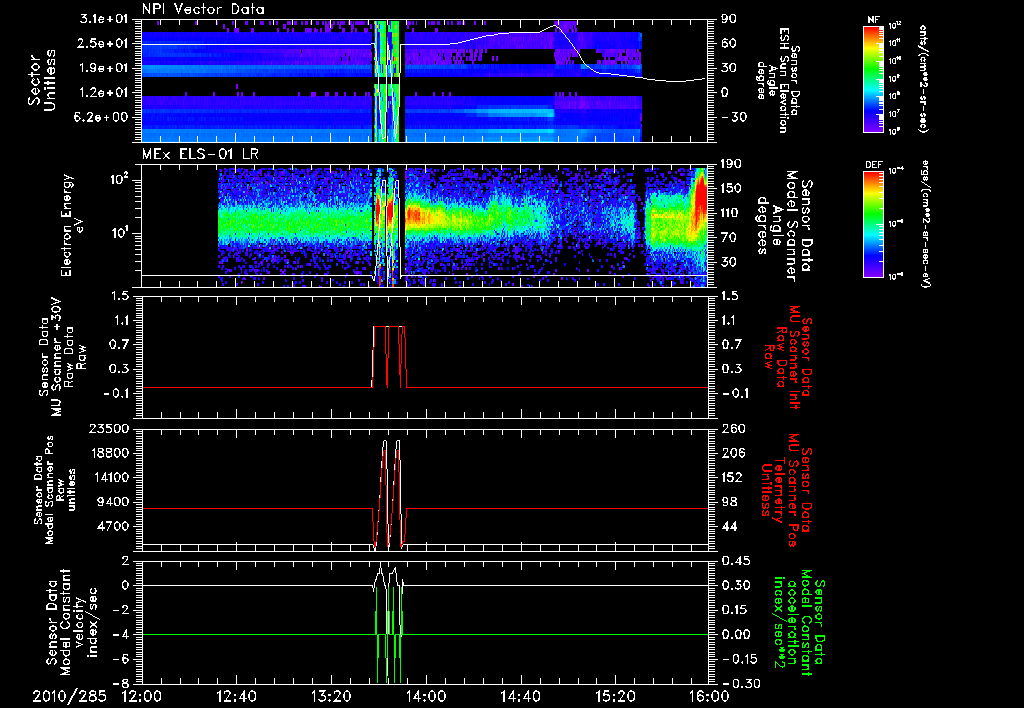Click the 15:20 time axis label
The image size is (1024, 708).
[x=615, y=696]
